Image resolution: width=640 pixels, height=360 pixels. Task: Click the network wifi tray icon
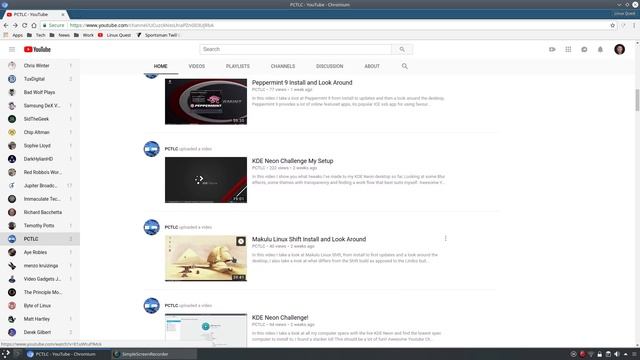591,354
